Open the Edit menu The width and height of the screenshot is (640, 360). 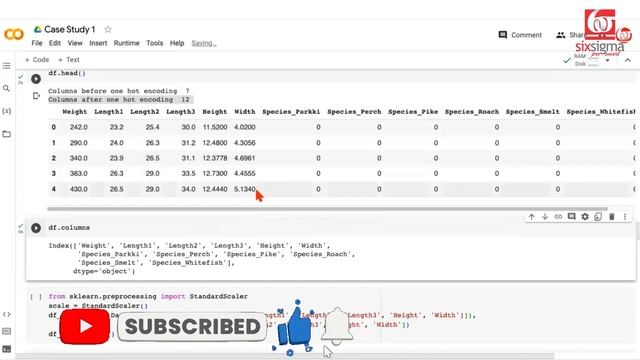(55, 43)
